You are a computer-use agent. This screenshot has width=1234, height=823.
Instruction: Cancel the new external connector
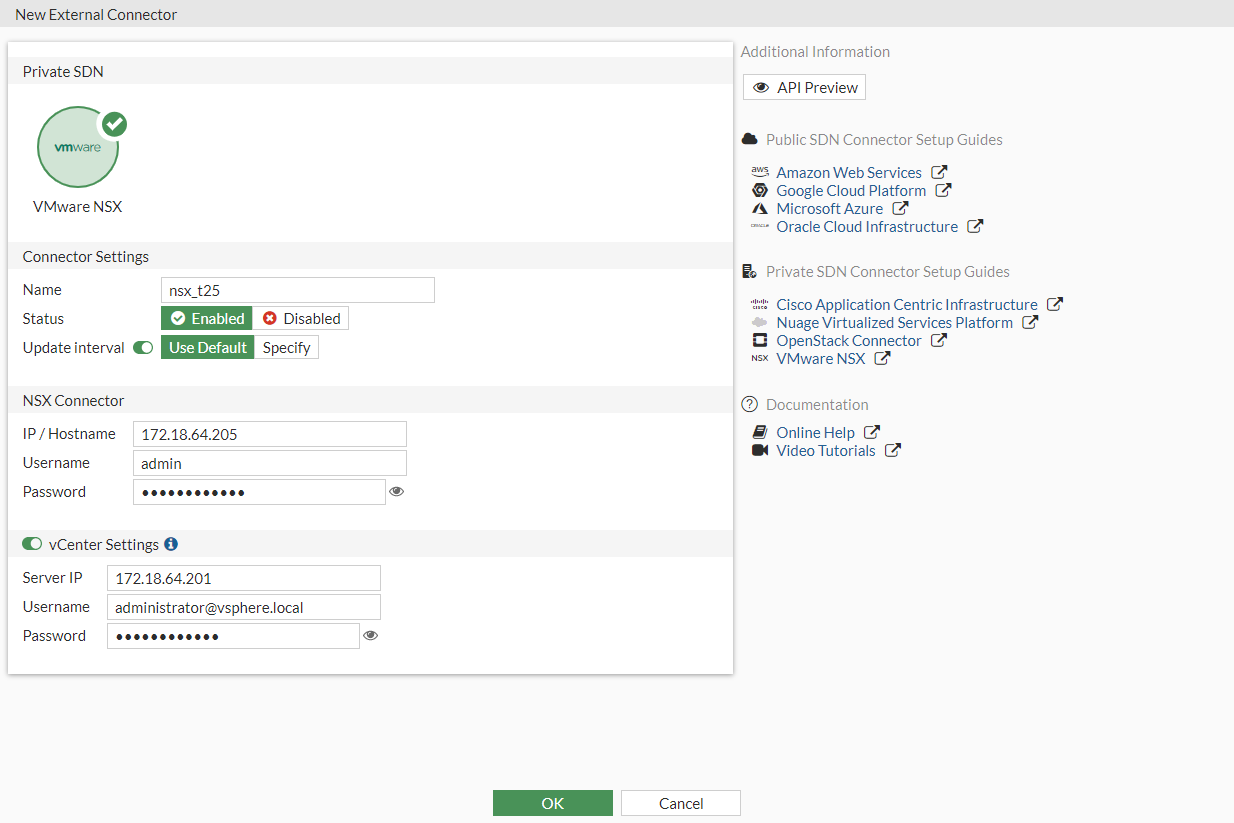click(681, 803)
